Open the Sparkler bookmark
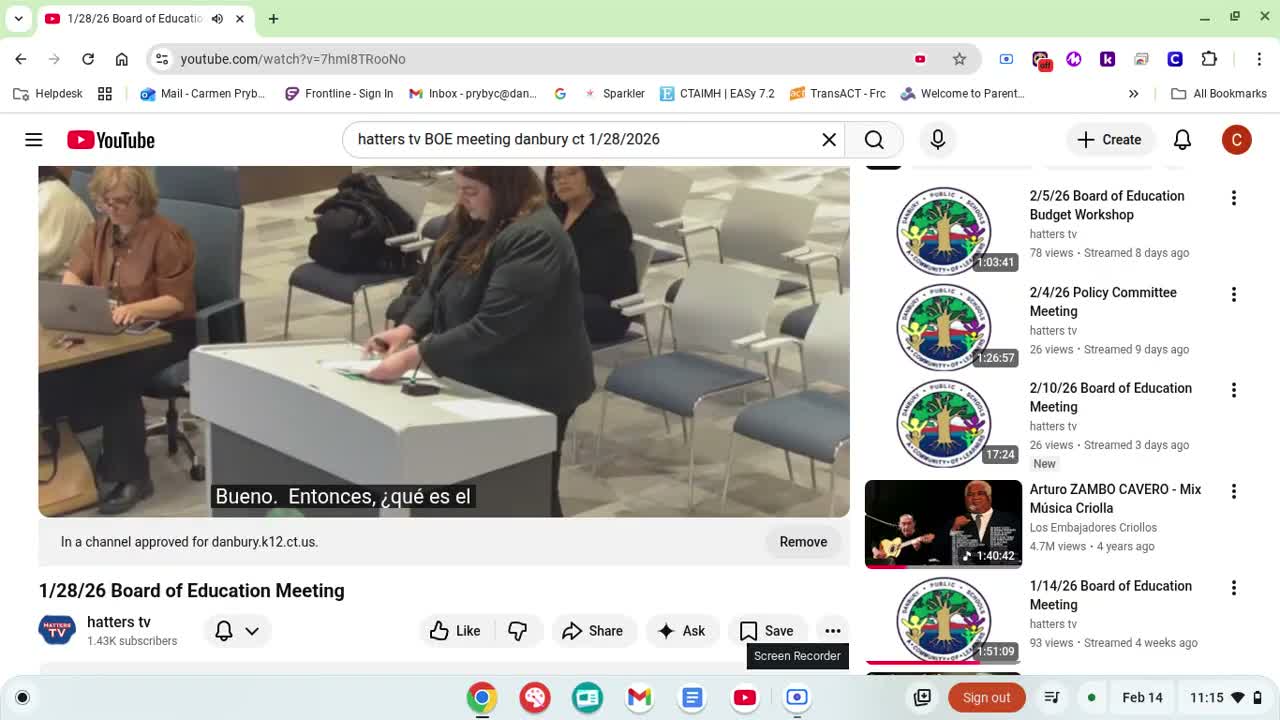This screenshot has width=1280, height=720. click(x=614, y=93)
